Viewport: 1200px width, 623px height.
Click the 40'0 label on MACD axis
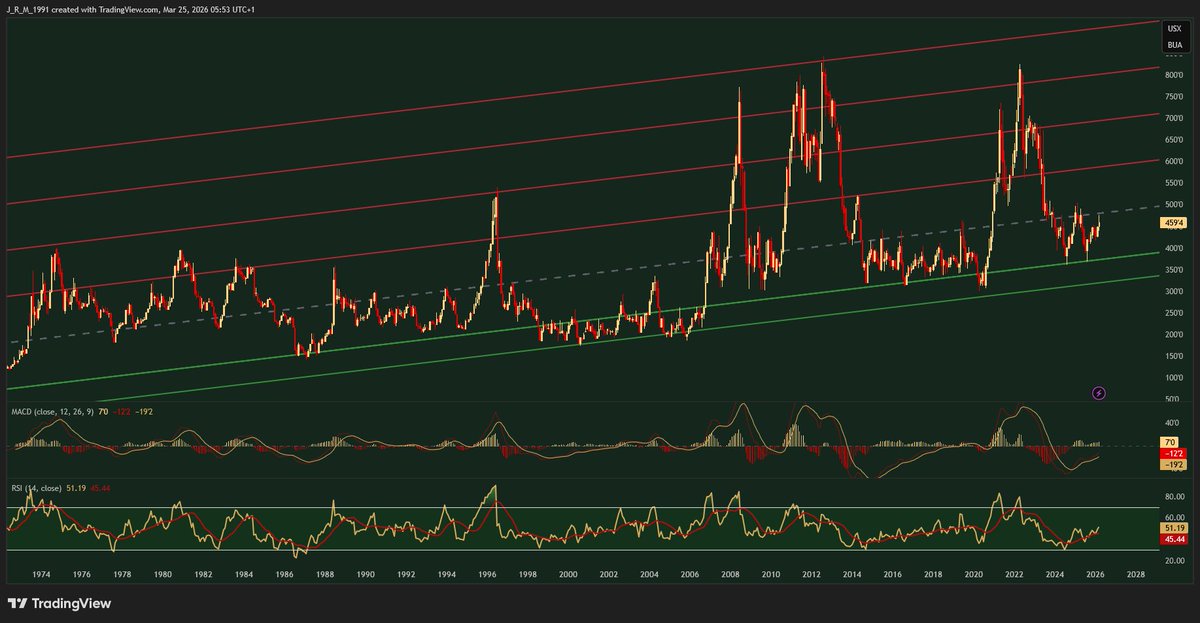[x=1172, y=424]
